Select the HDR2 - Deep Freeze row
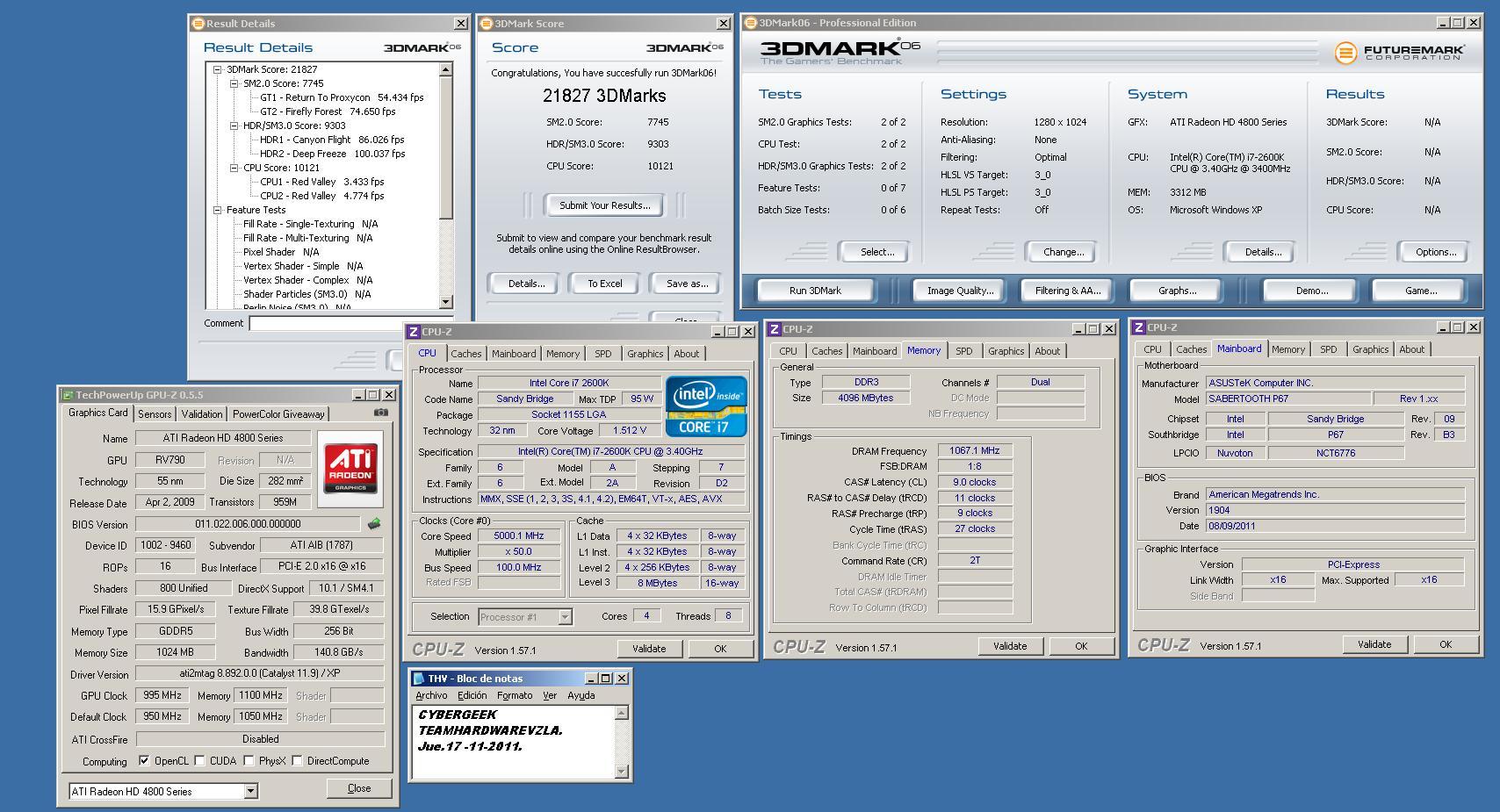The height and width of the screenshot is (812, 1500). tap(332, 154)
